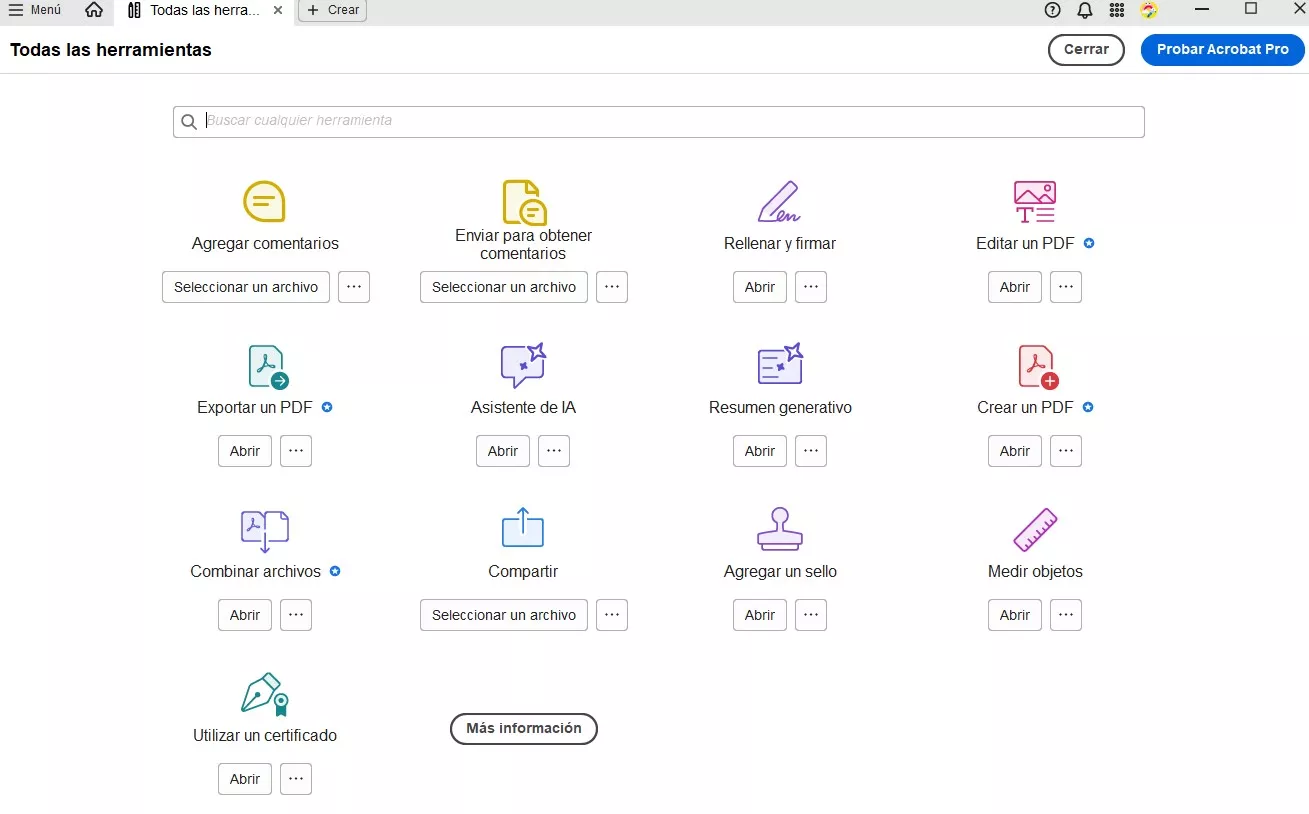Click the Rellenar y firmar pen icon
Viewport: 1309px width, 814px height.
779,201
